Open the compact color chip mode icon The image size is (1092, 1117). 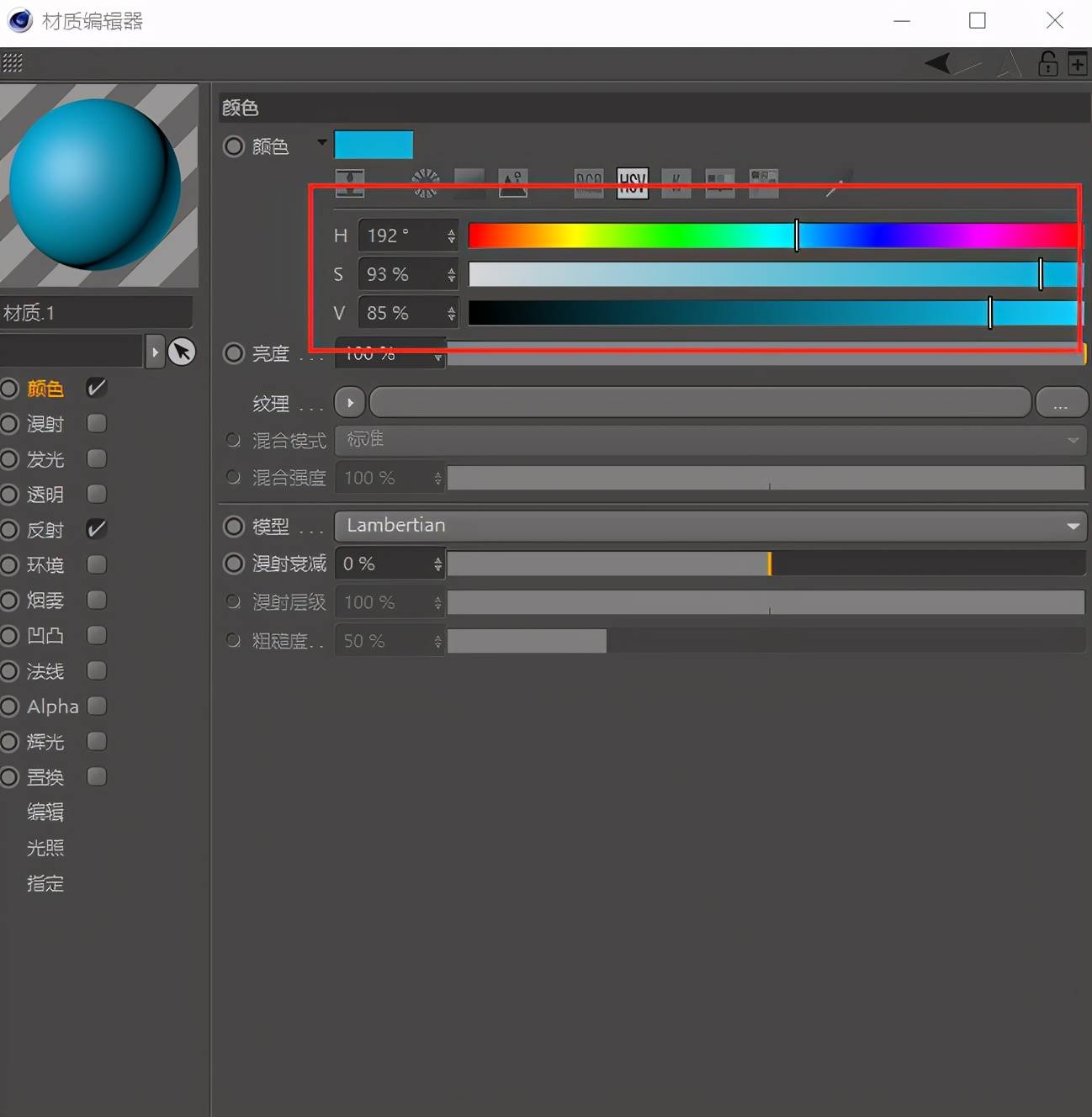click(x=349, y=183)
